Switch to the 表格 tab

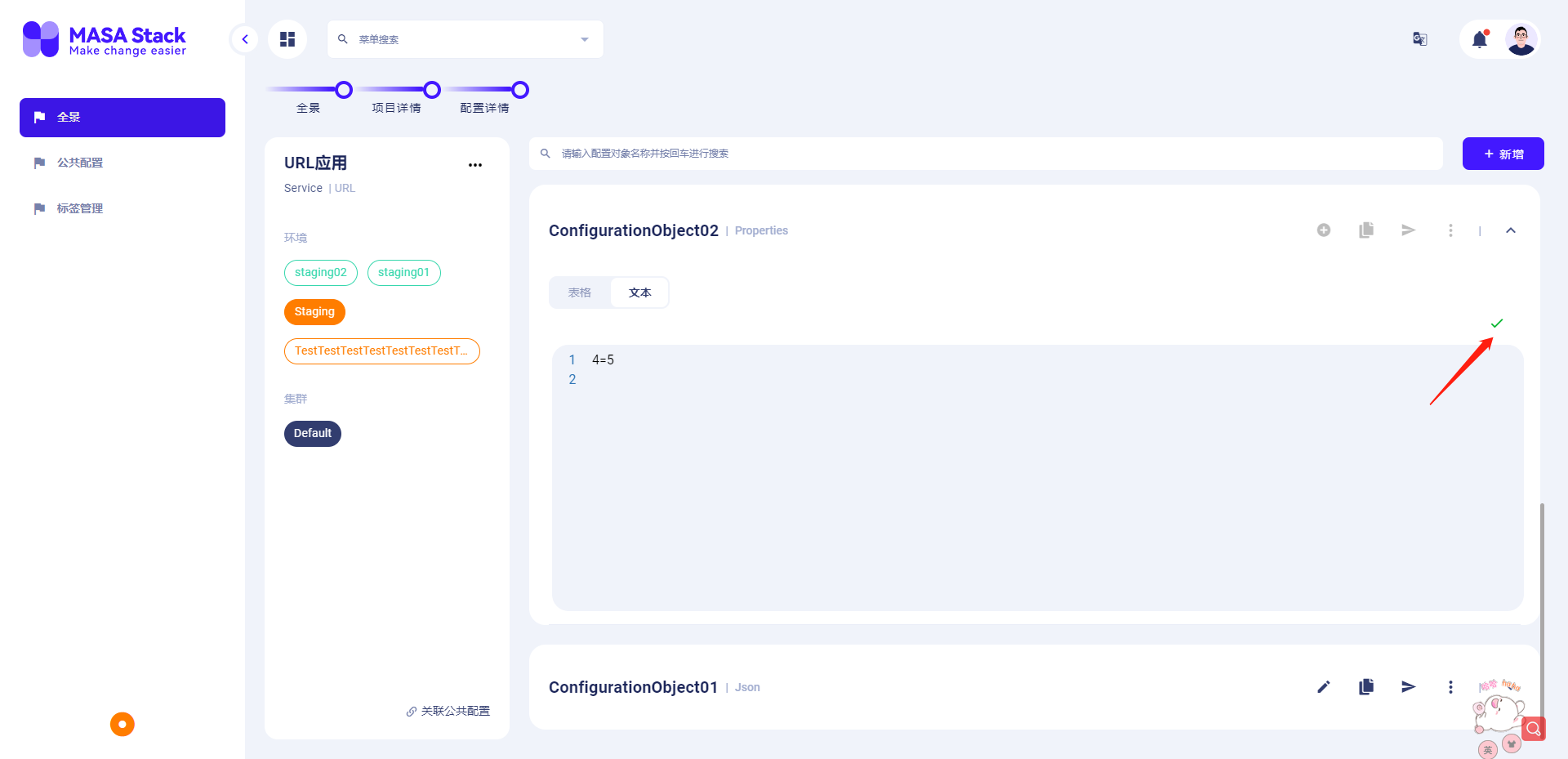(x=579, y=292)
